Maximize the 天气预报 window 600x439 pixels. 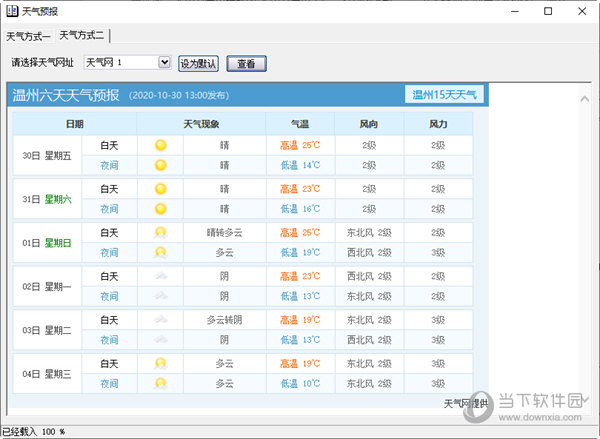click(547, 11)
